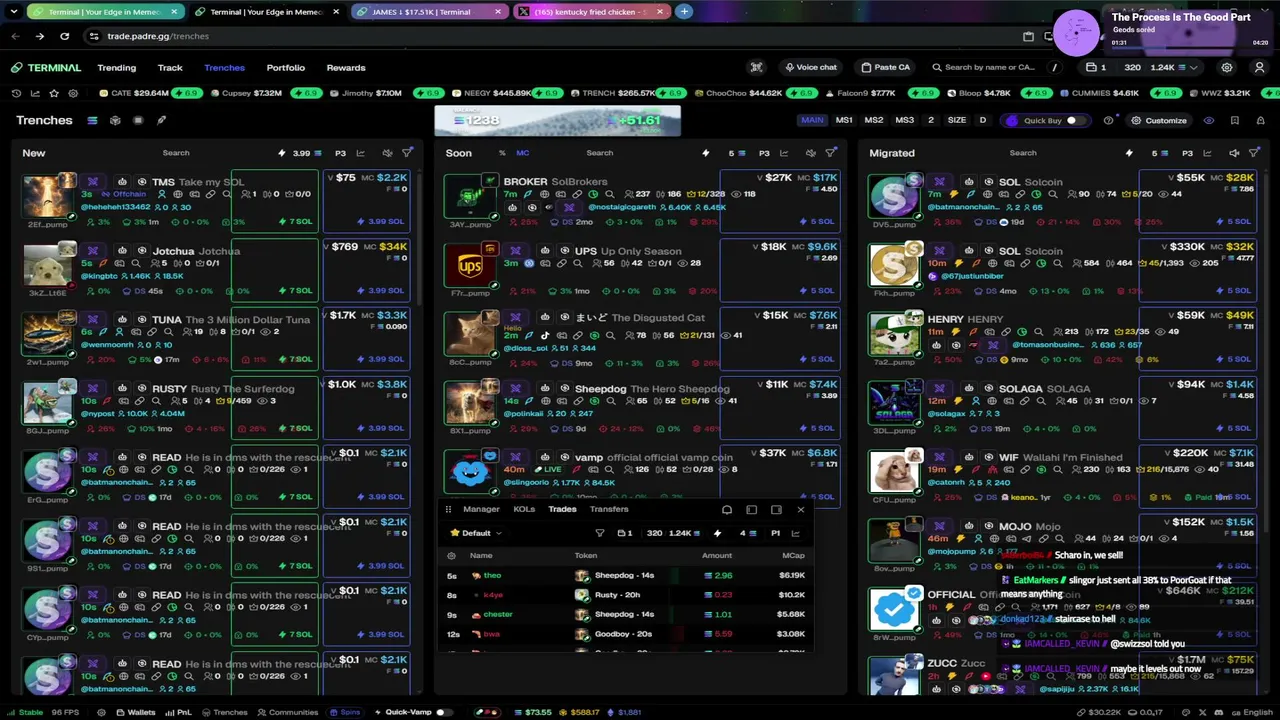Search within the Migrated column
Screen dimensions: 1280x720
coord(1022,153)
